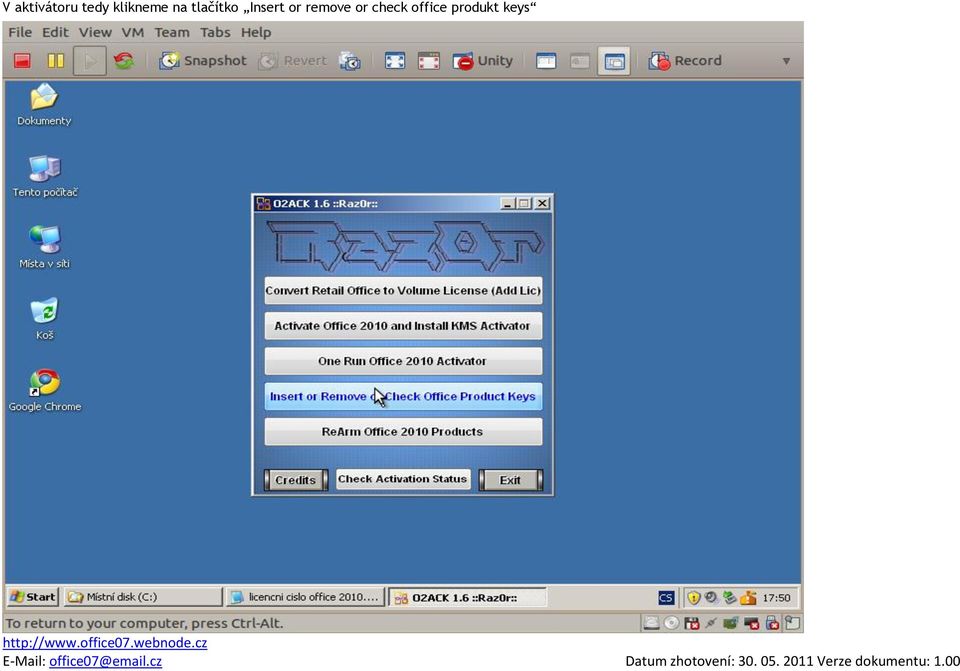Viewport: 960px width, 671px height.
Task: Select the Koš recycle bin icon
Action: (44, 319)
